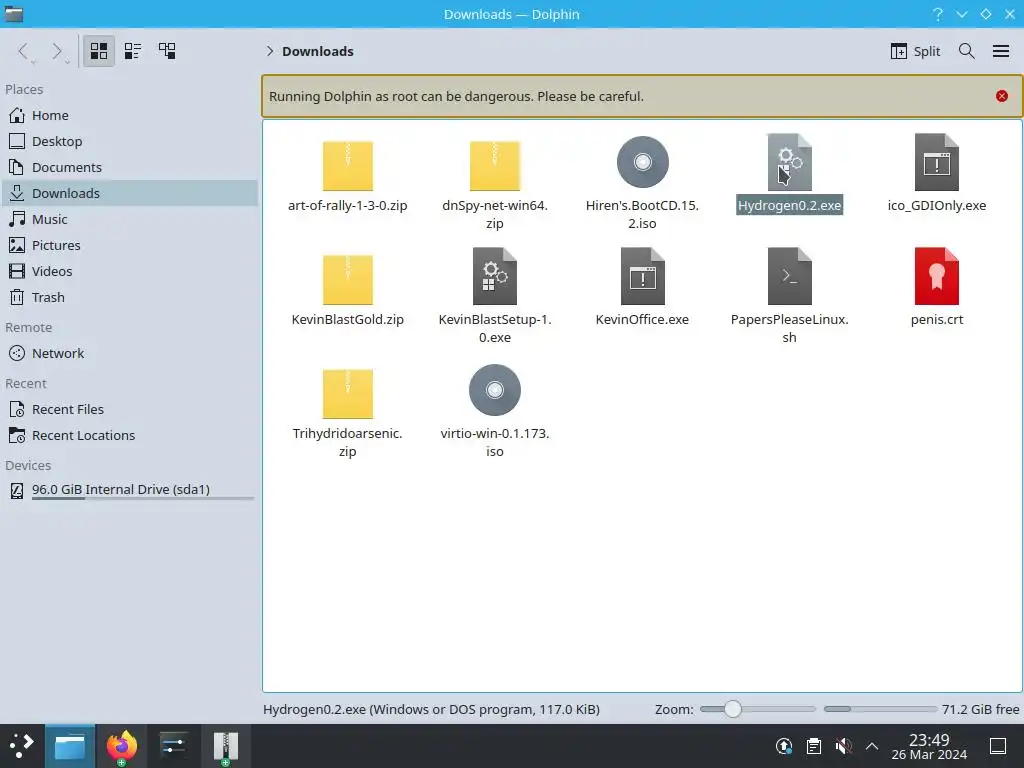Click the virtio-win-0.1.173.iso file name

pos(495,442)
